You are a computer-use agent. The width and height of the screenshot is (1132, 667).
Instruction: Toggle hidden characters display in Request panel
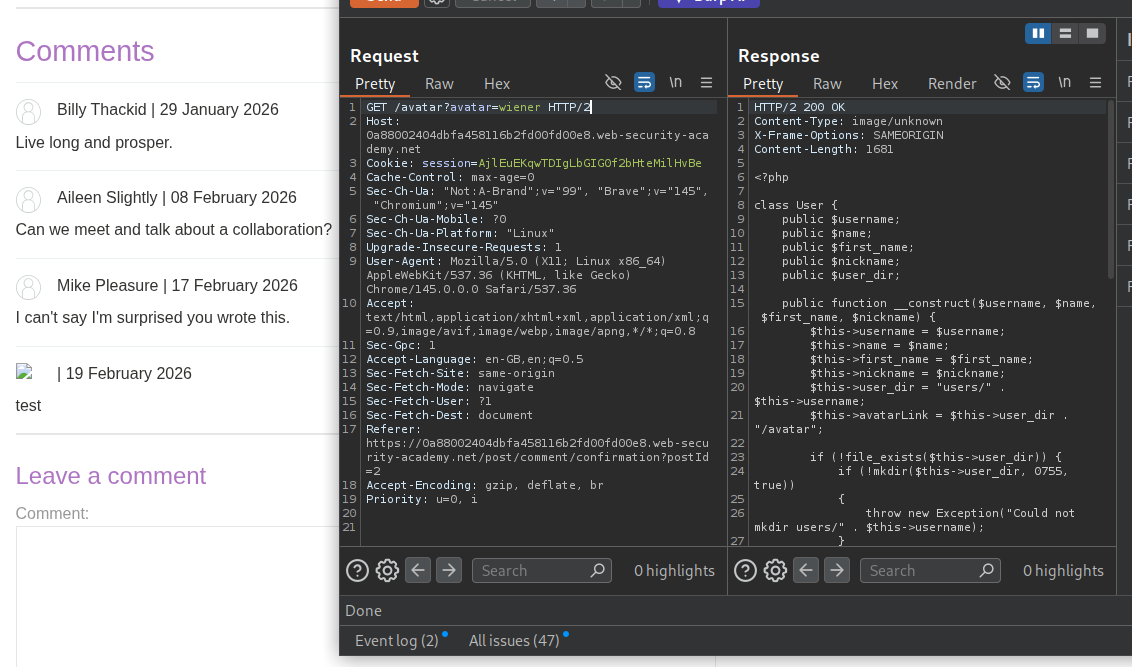614,83
